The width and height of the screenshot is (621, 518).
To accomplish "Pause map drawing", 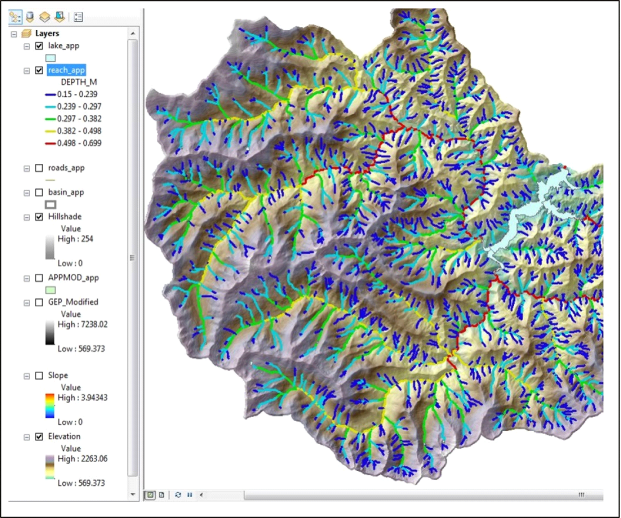I will [x=189, y=495].
